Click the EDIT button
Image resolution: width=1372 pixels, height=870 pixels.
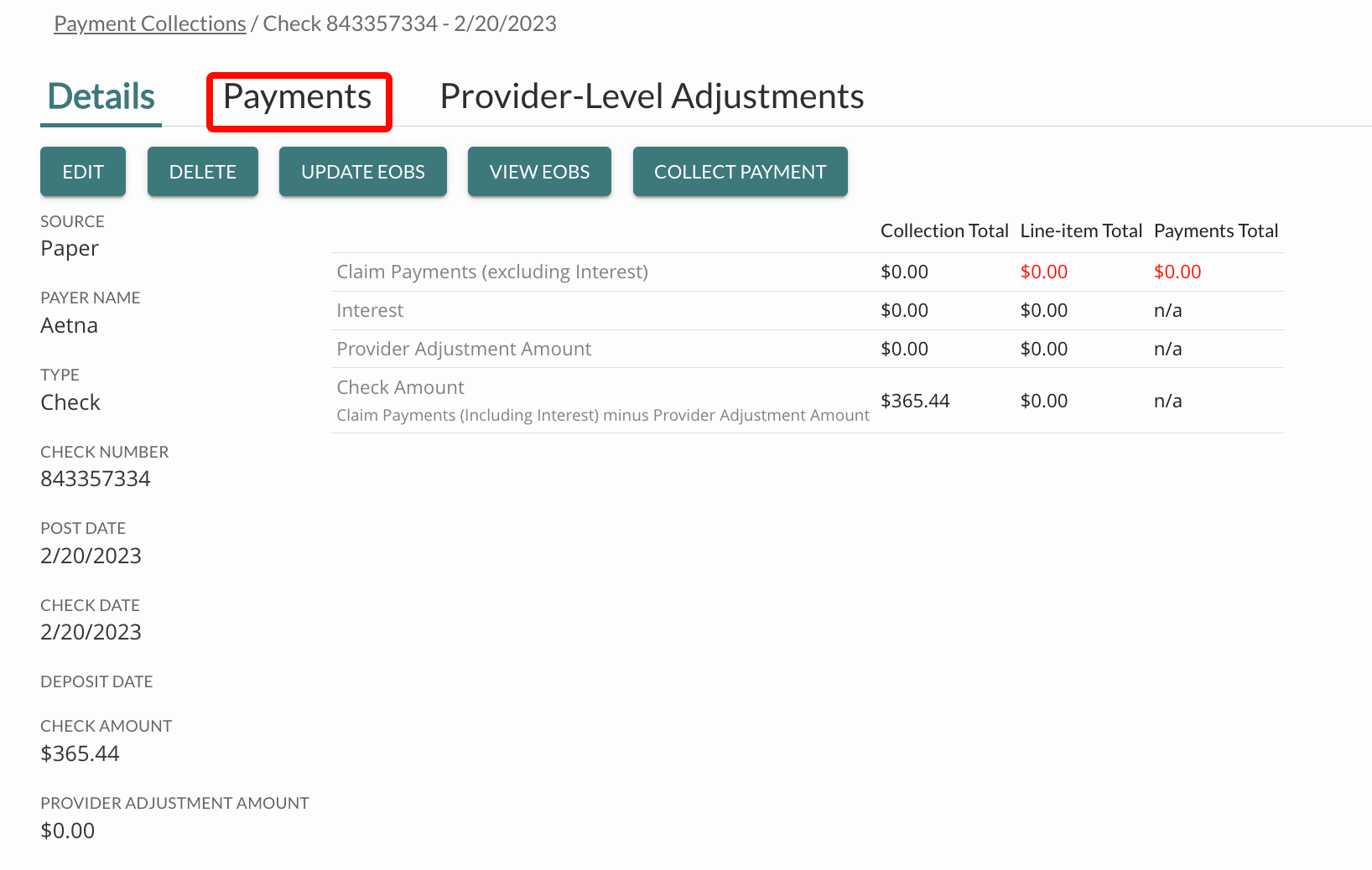[x=83, y=172]
